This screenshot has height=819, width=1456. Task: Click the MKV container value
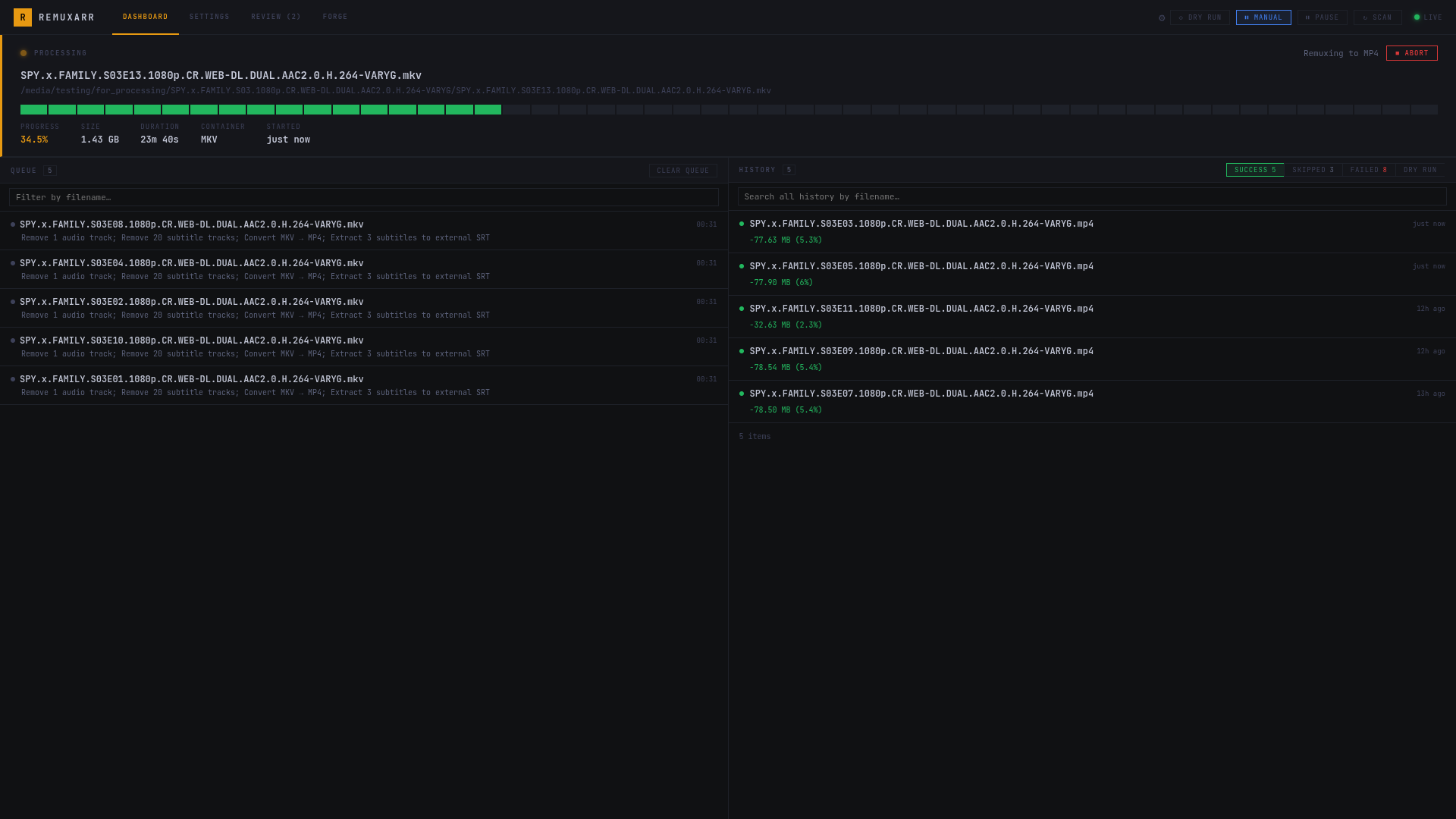[209, 140]
